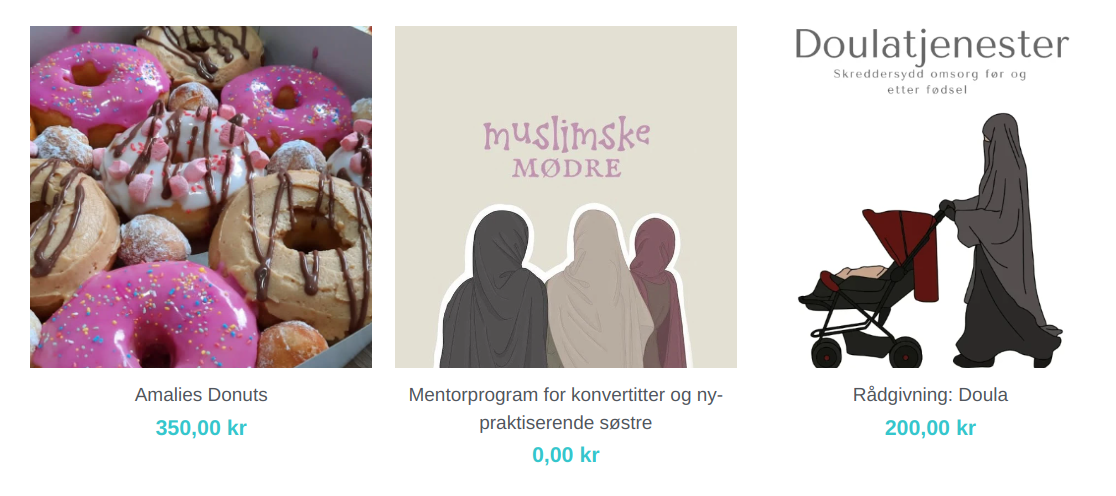Open Mentorprogram for konvertitter title link
This screenshot has height=496, width=1116.
click(x=566, y=408)
